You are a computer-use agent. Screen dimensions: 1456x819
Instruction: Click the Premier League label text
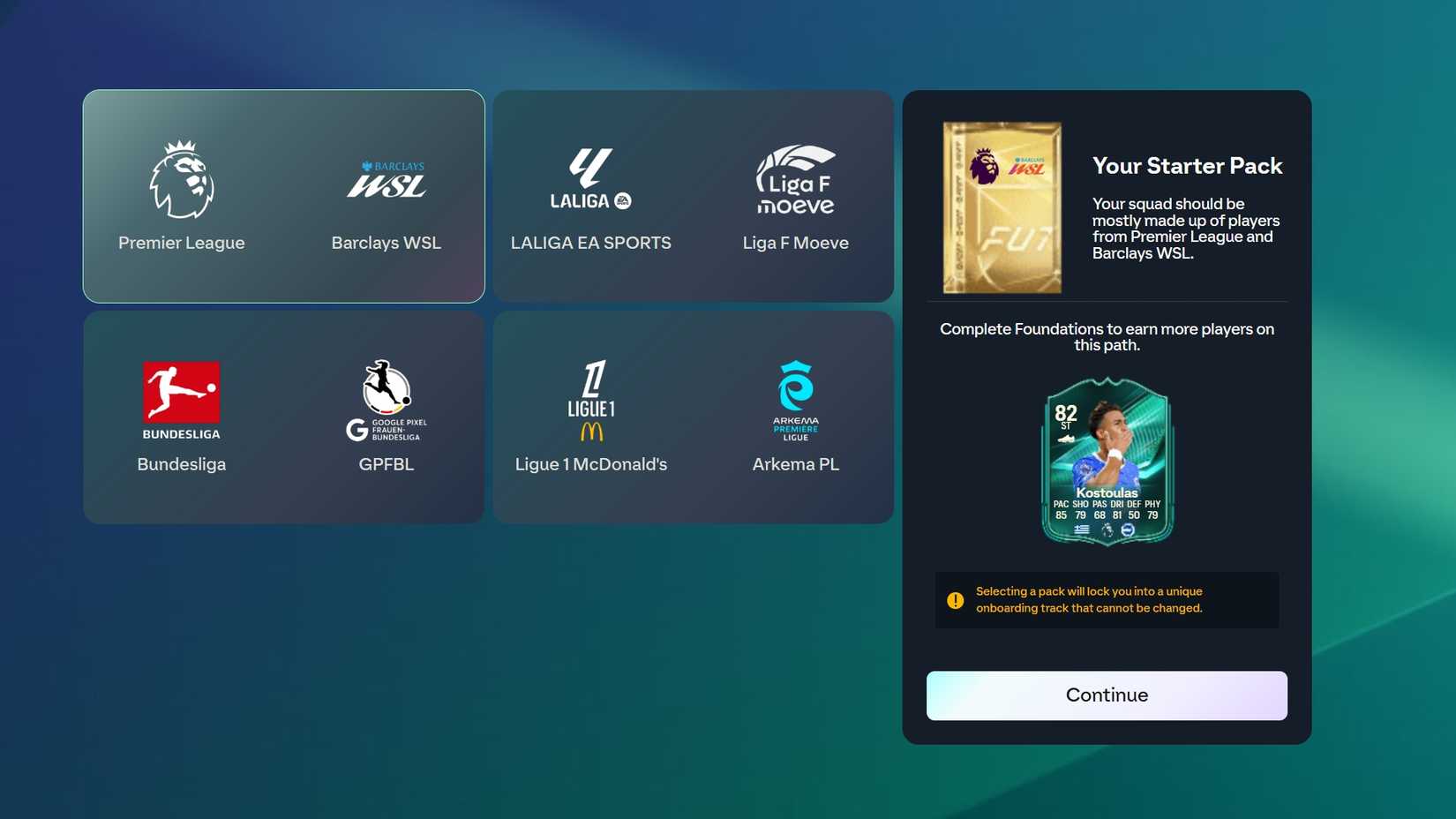pyautogui.click(x=182, y=243)
